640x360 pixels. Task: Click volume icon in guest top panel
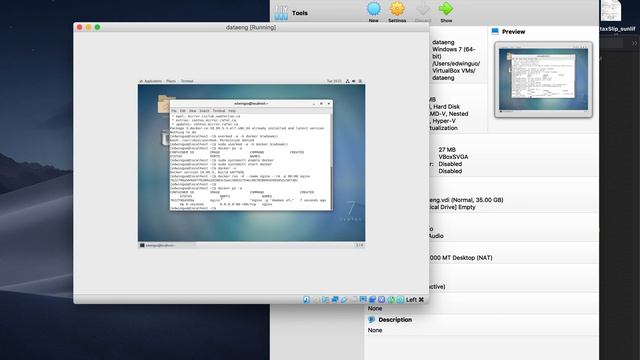[x=354, y=81]
